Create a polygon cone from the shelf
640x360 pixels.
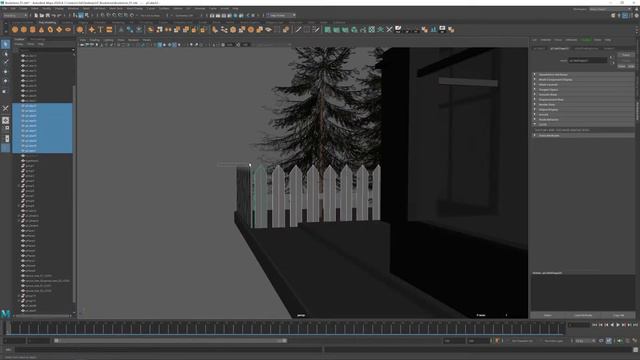(41, 29)
